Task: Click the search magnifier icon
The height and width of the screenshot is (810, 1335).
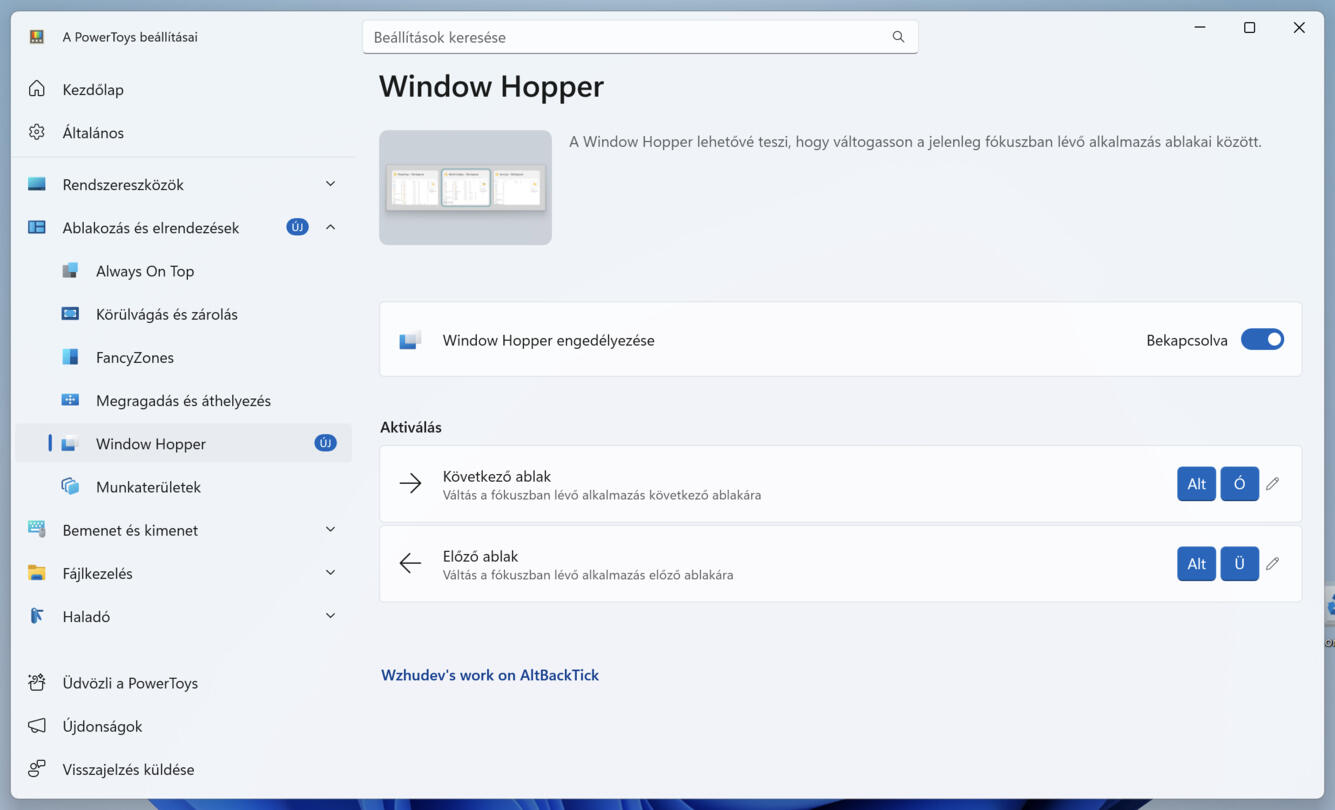Action: pos(898,37)
